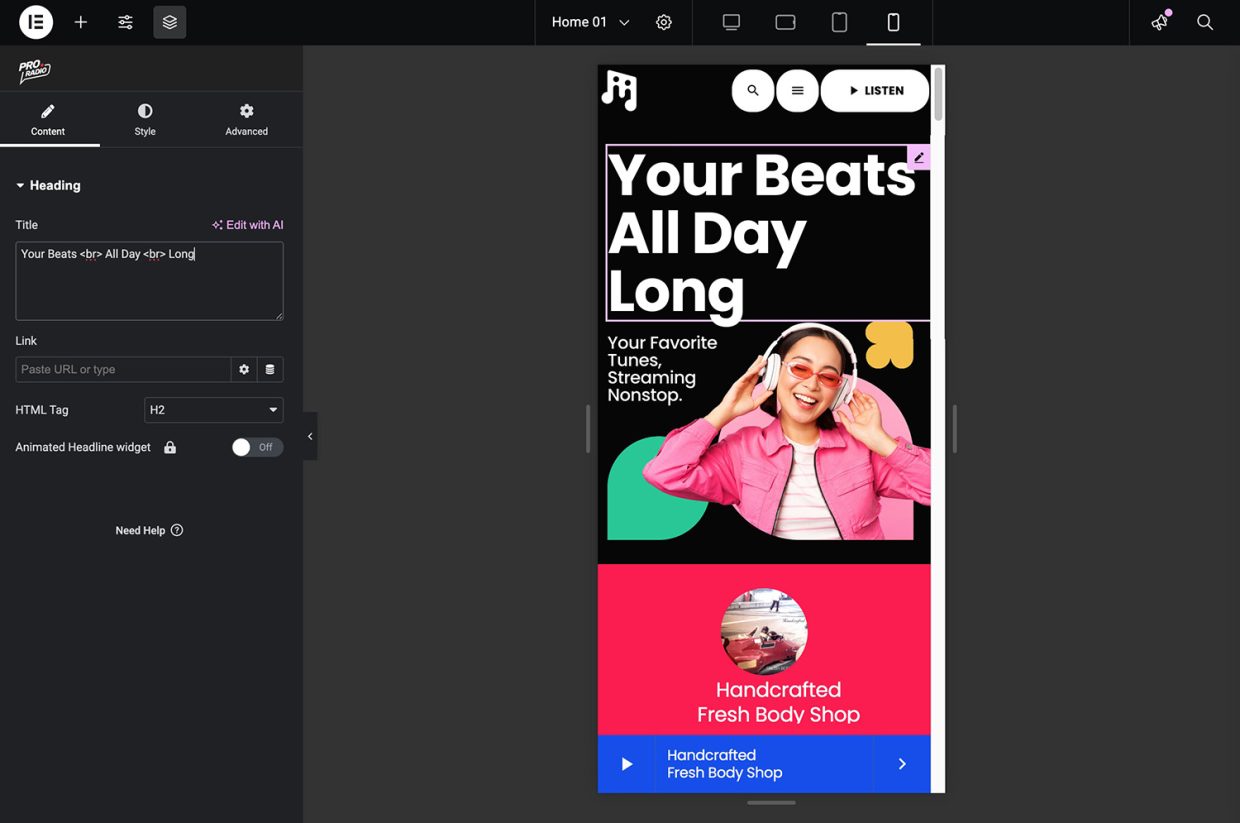Open the Structure layers icon
The image size is (1240, 823).
pos(170,22)
